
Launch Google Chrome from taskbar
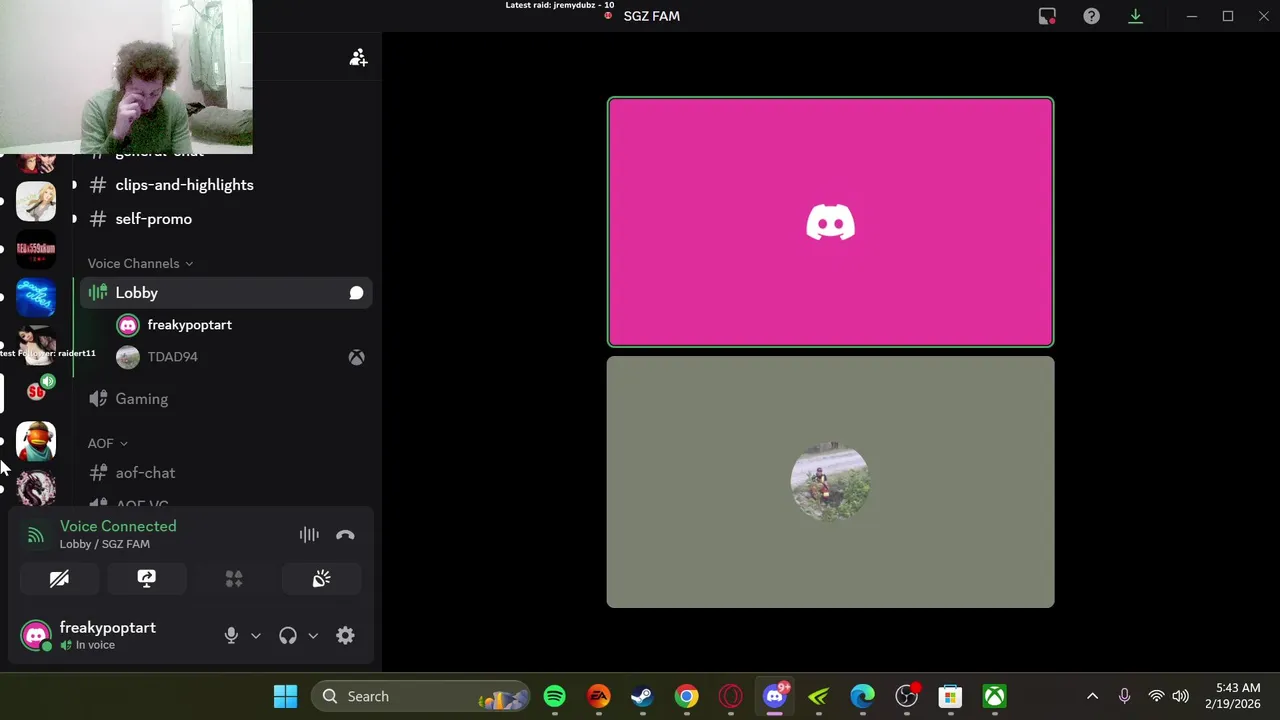click(x=686, y=696)
